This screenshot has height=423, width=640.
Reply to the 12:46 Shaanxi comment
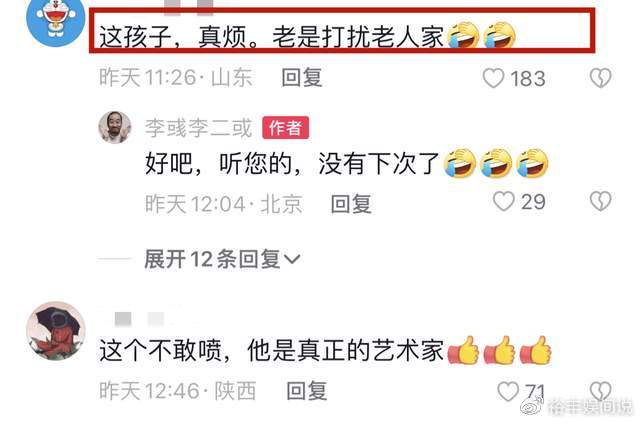tap(307, 391)
